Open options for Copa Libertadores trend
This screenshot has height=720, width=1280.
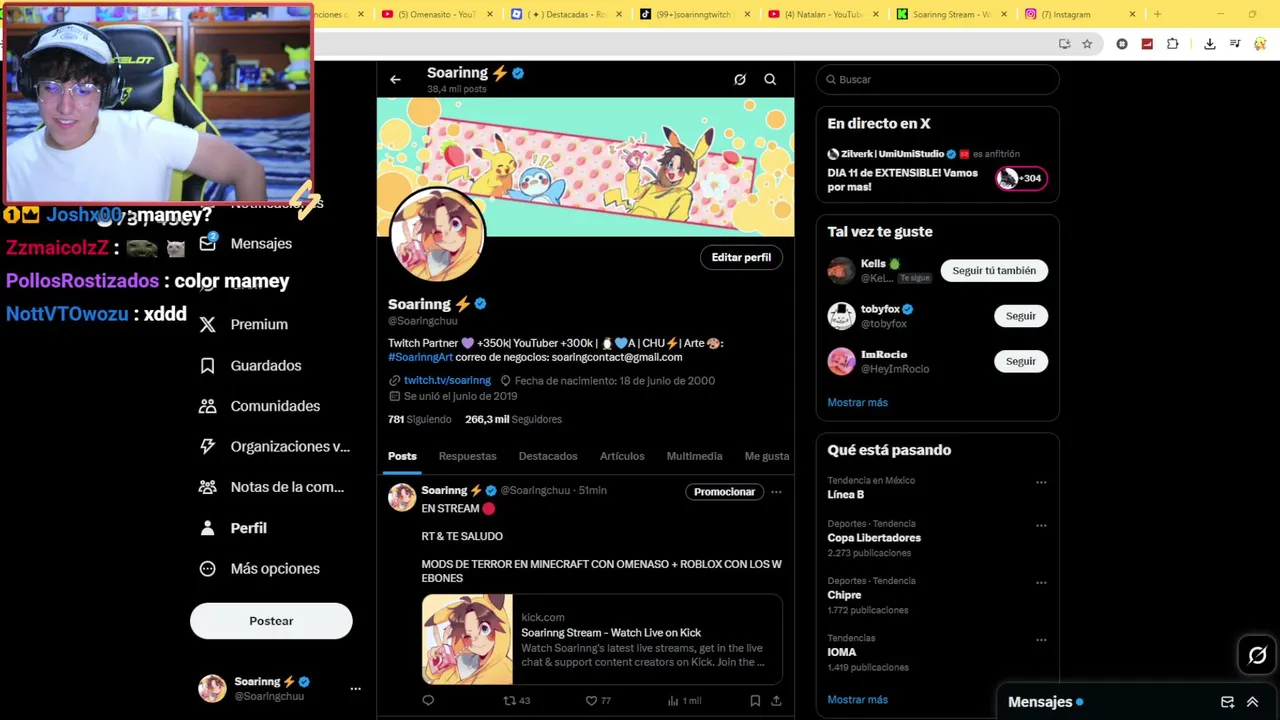(x=1041, y=525)
